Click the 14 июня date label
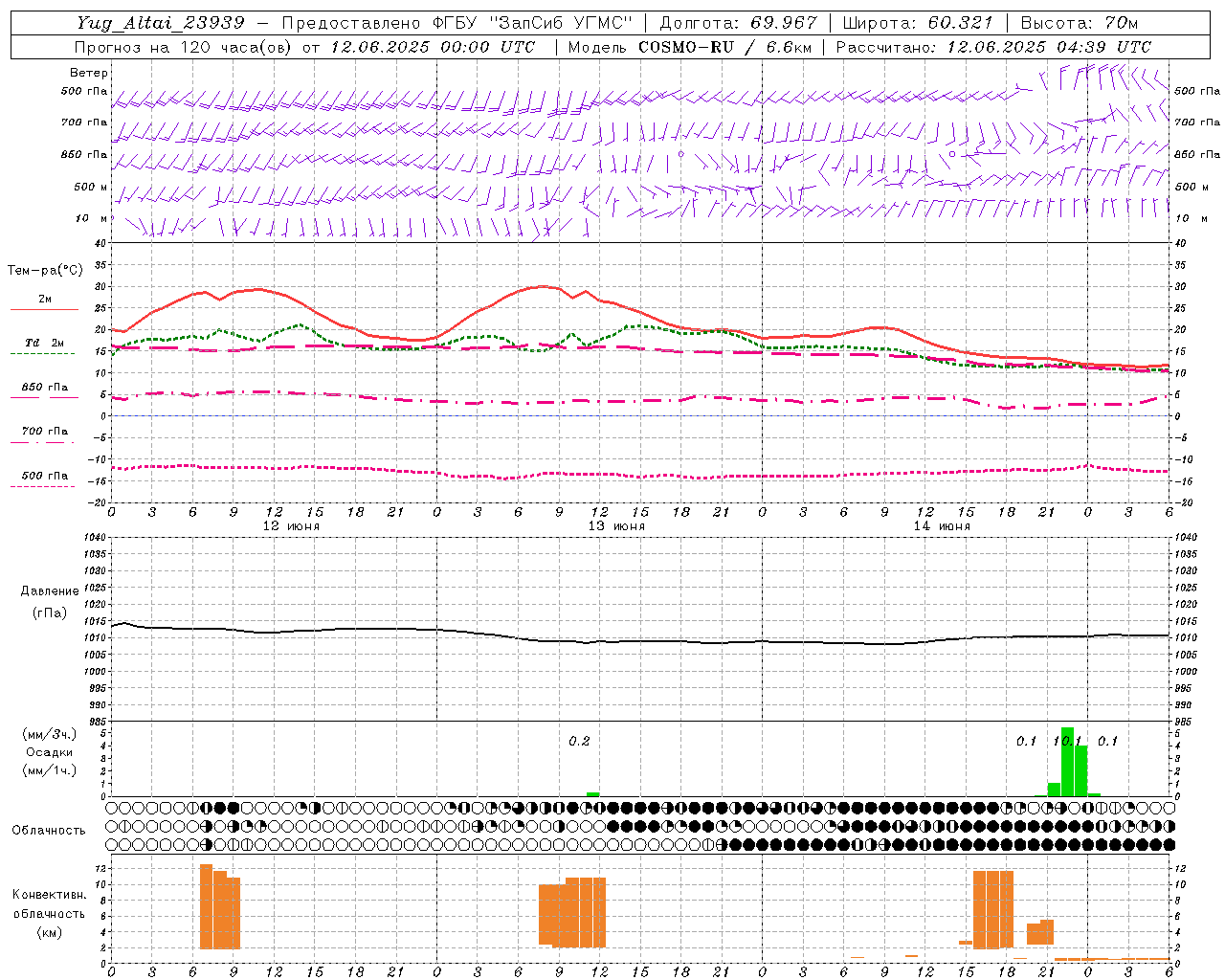Viewport: 1225px width, 980px height. (942, 526)
